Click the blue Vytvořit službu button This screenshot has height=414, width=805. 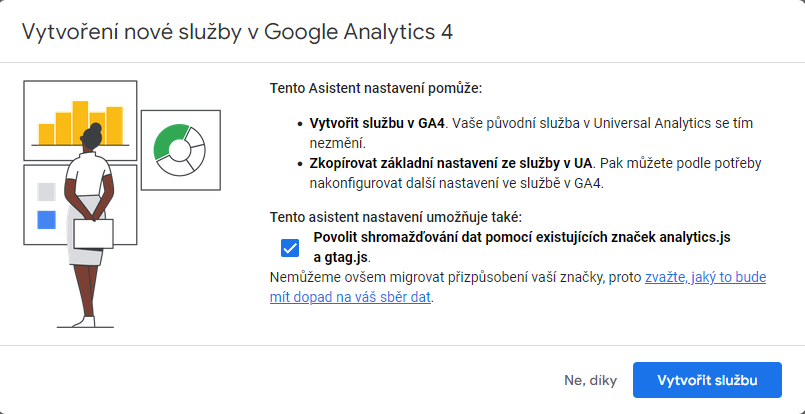click(x=707, y=380)
